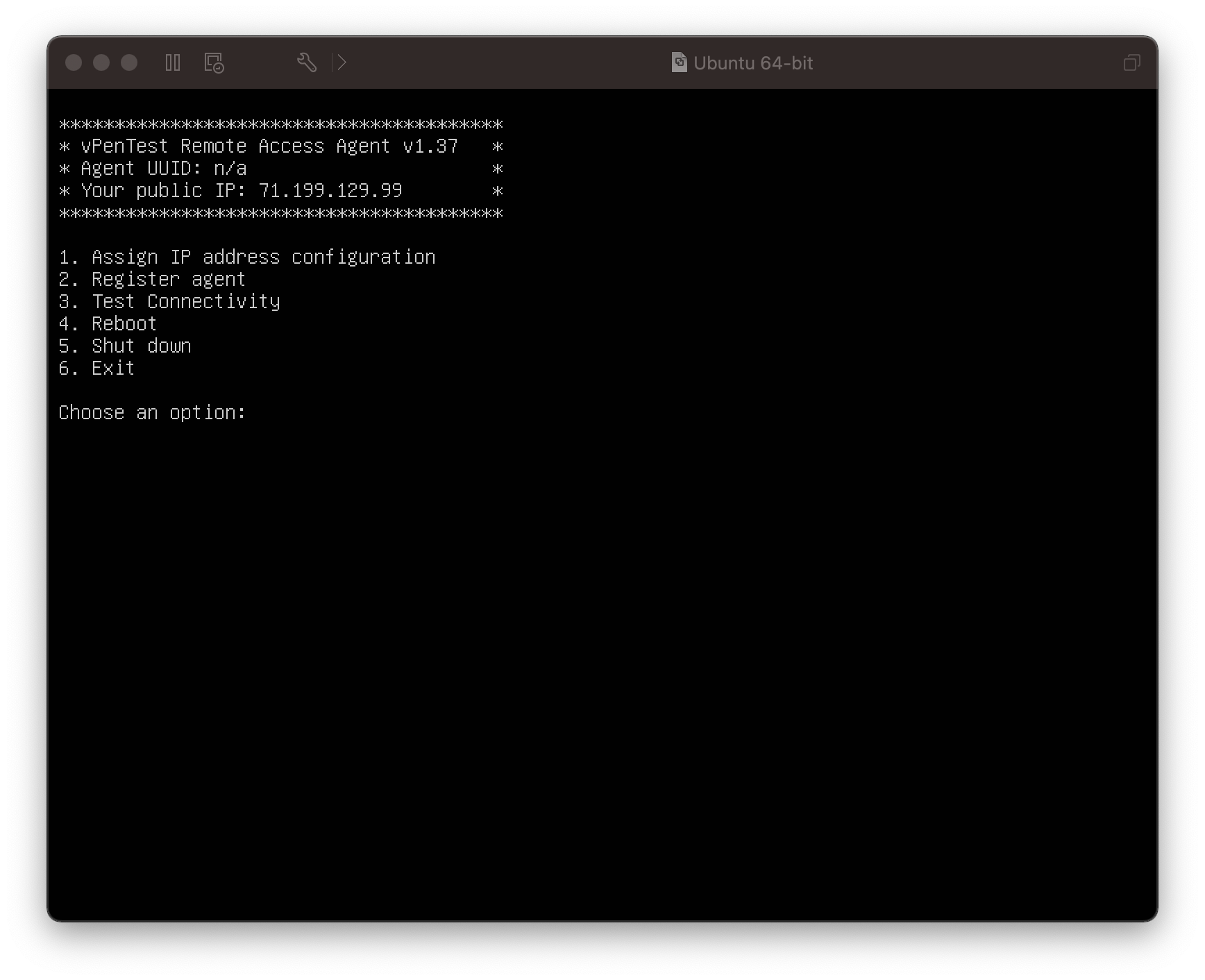Click the "Exit" menu entry
The width and height of the screenshot is (1205, 980).
pyautogui.click(x=112, y=369)
